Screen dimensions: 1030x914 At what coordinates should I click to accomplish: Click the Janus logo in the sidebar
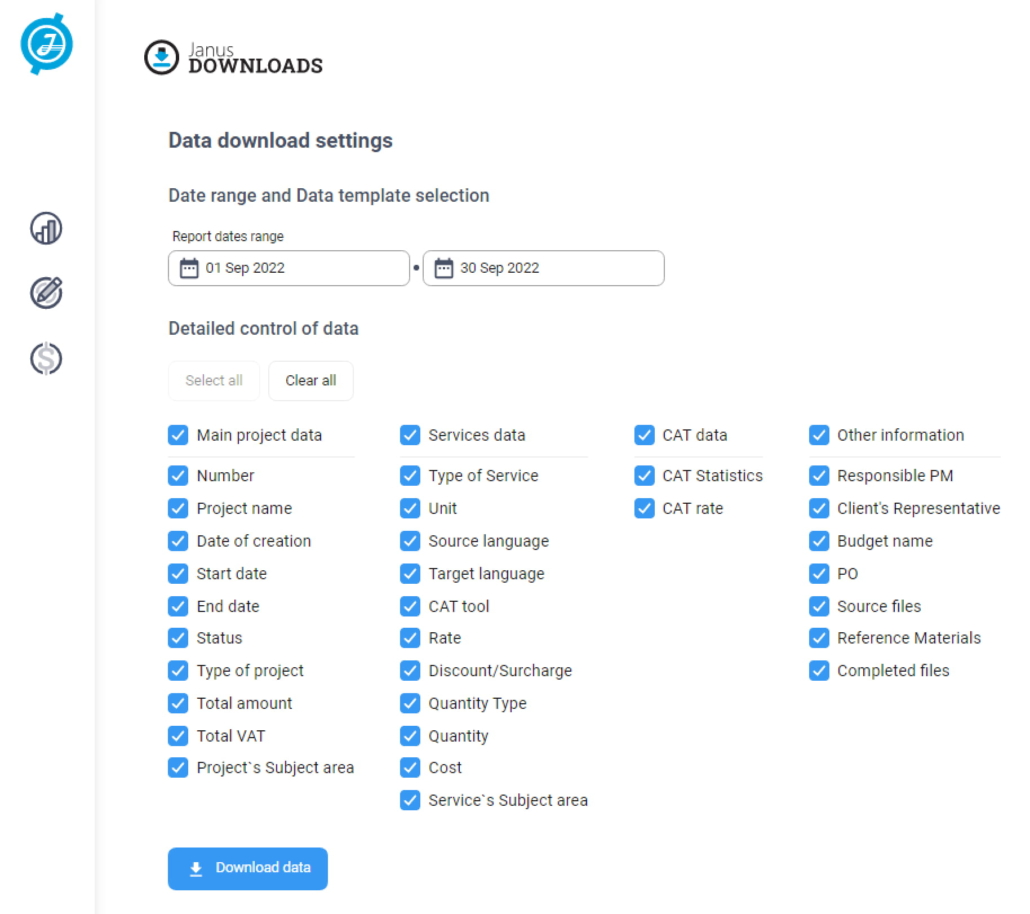[x=46, y=44]
